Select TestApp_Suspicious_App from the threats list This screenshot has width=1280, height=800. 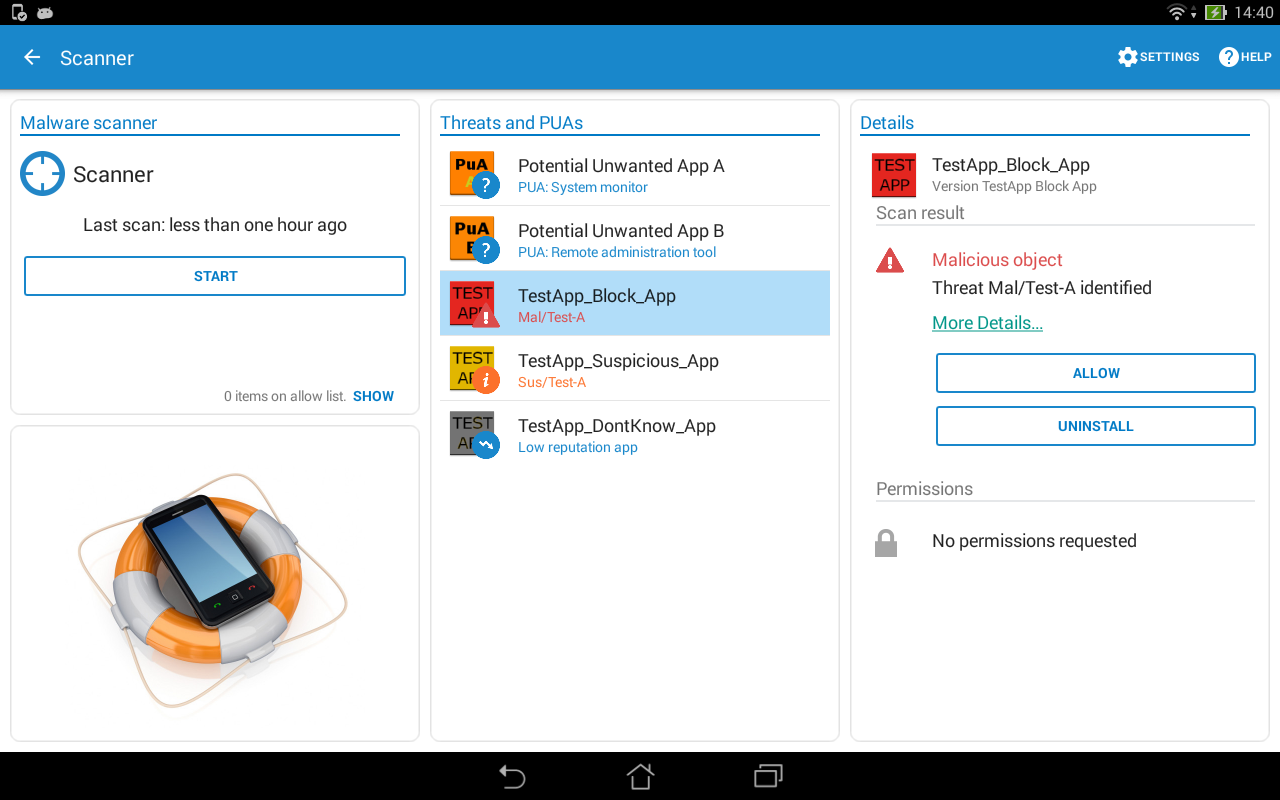pos(635,368)
